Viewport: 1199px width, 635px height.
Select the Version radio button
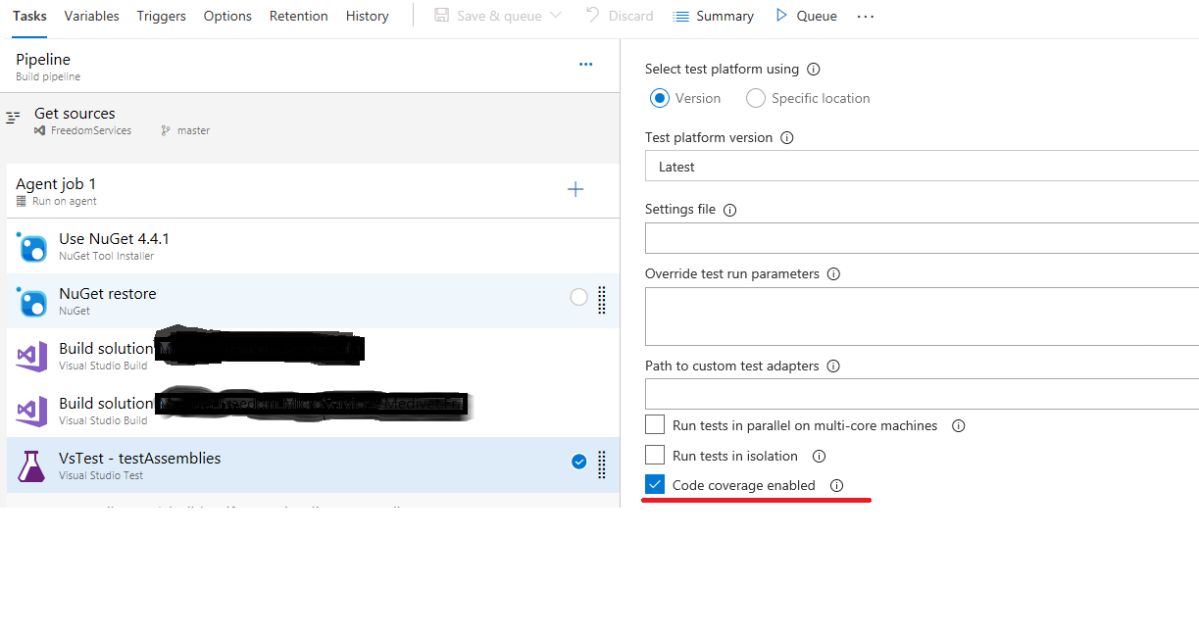pos(659,98)
